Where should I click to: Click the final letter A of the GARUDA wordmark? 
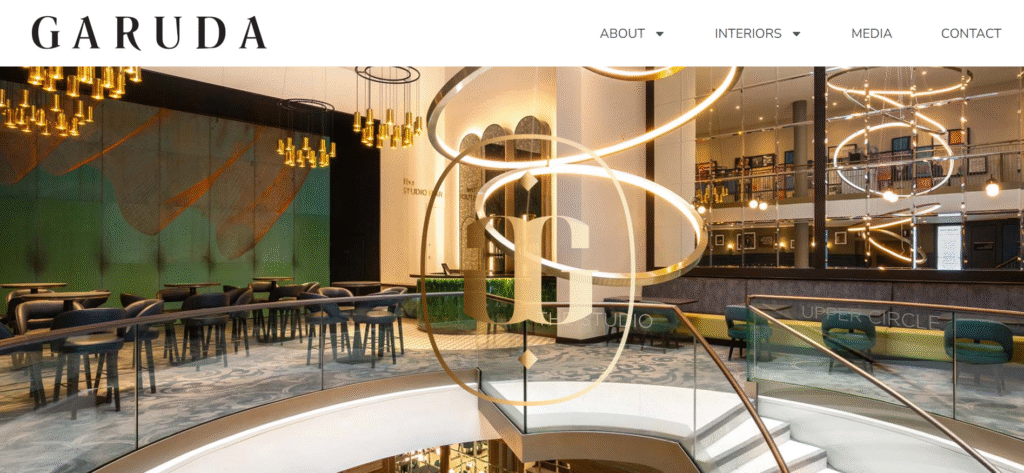(253, 33)
